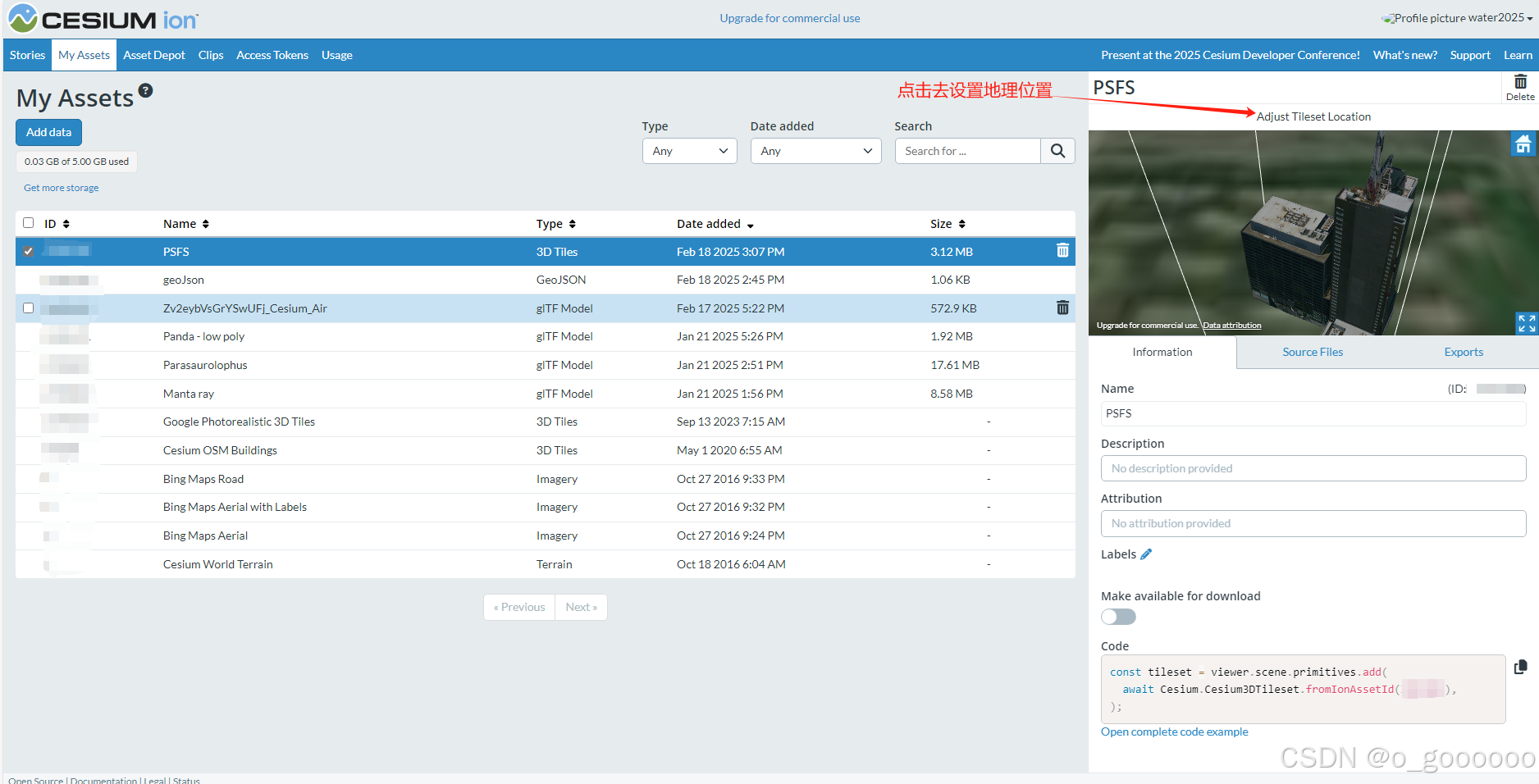Copy the code snippet with copy icon

click(x=1520, y=667)
